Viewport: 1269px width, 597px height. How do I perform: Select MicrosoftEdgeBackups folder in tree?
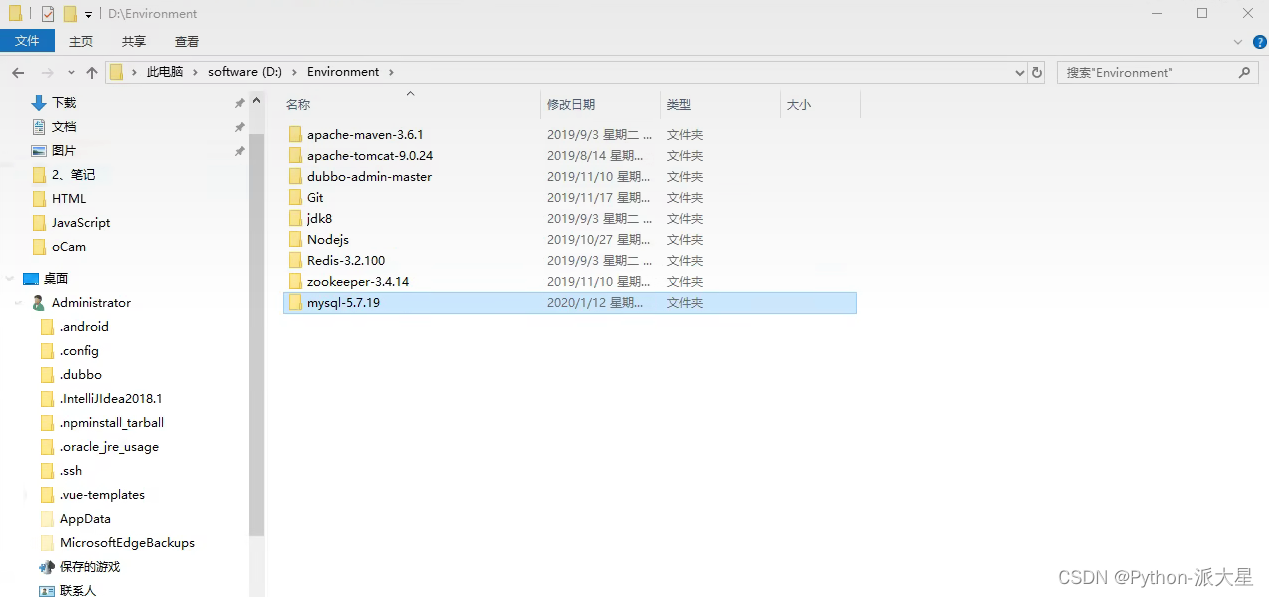point(125,543)
